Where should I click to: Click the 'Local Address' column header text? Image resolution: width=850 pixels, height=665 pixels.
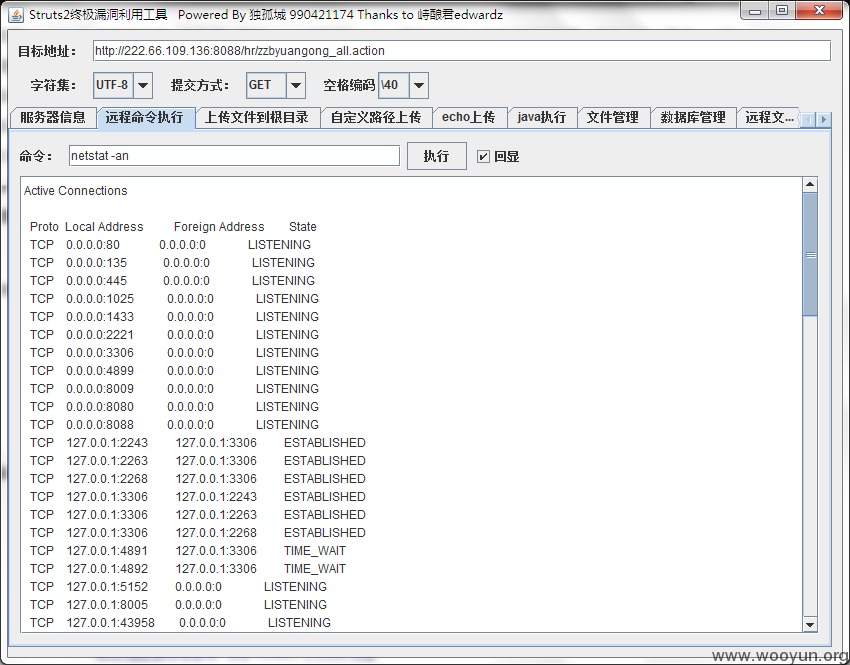click(104, 227)
